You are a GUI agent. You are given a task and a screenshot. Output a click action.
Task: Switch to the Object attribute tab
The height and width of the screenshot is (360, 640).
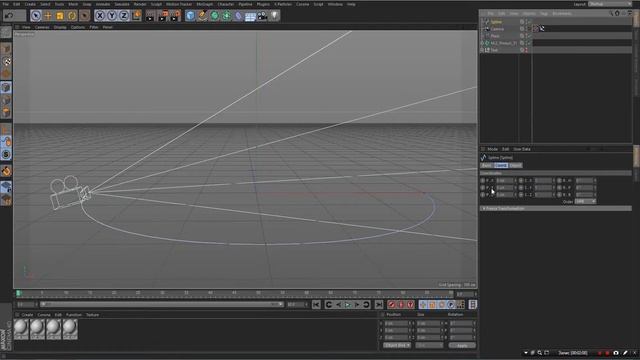515,165
